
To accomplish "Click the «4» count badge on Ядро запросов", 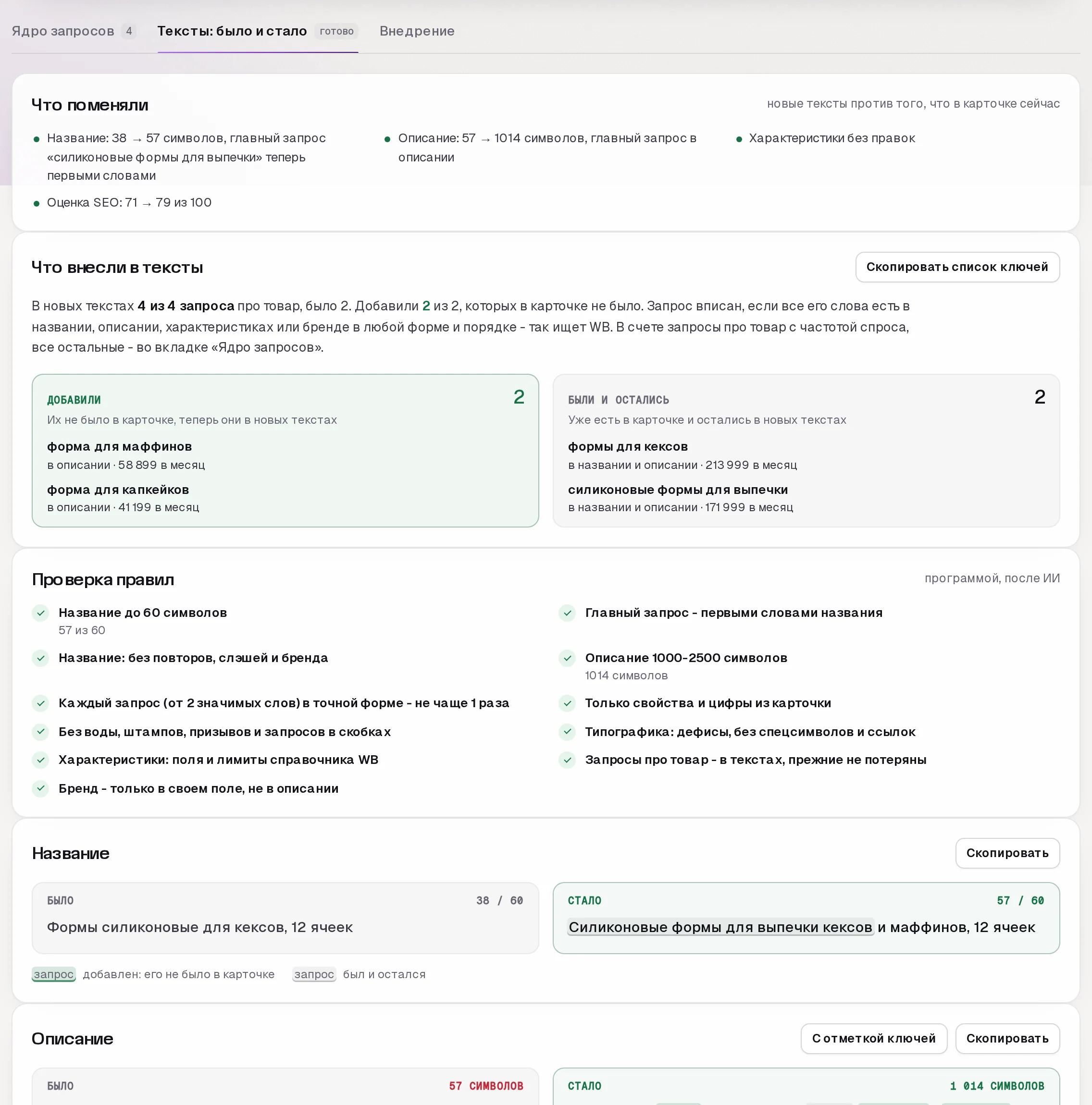I will (129, 31).
